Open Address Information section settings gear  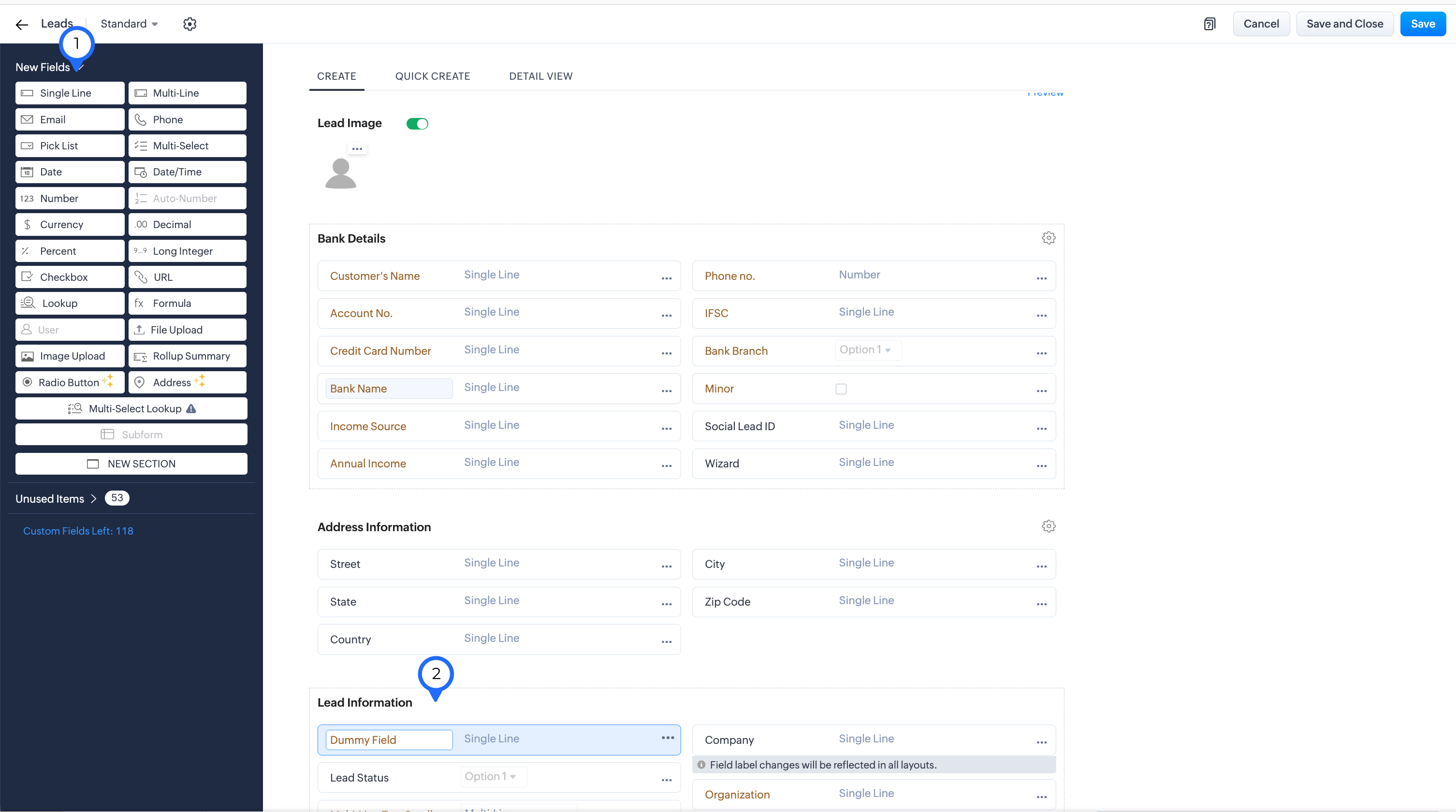click(x=1048, y=526)
